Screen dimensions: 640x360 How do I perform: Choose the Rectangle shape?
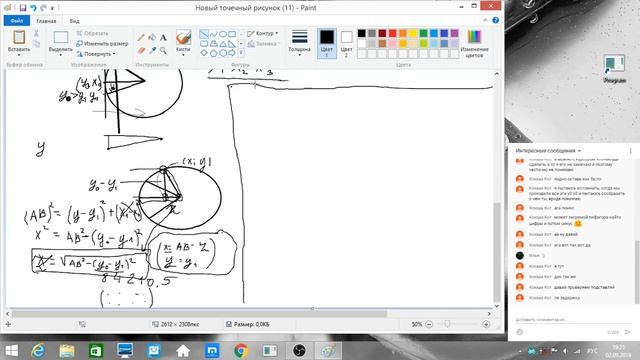click(232, 34)
